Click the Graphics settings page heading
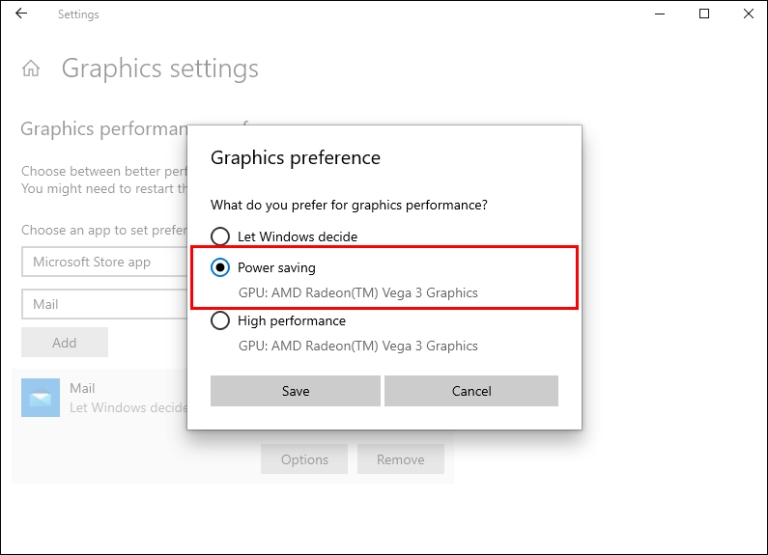The image size is (768, 555). click(160, 69)
